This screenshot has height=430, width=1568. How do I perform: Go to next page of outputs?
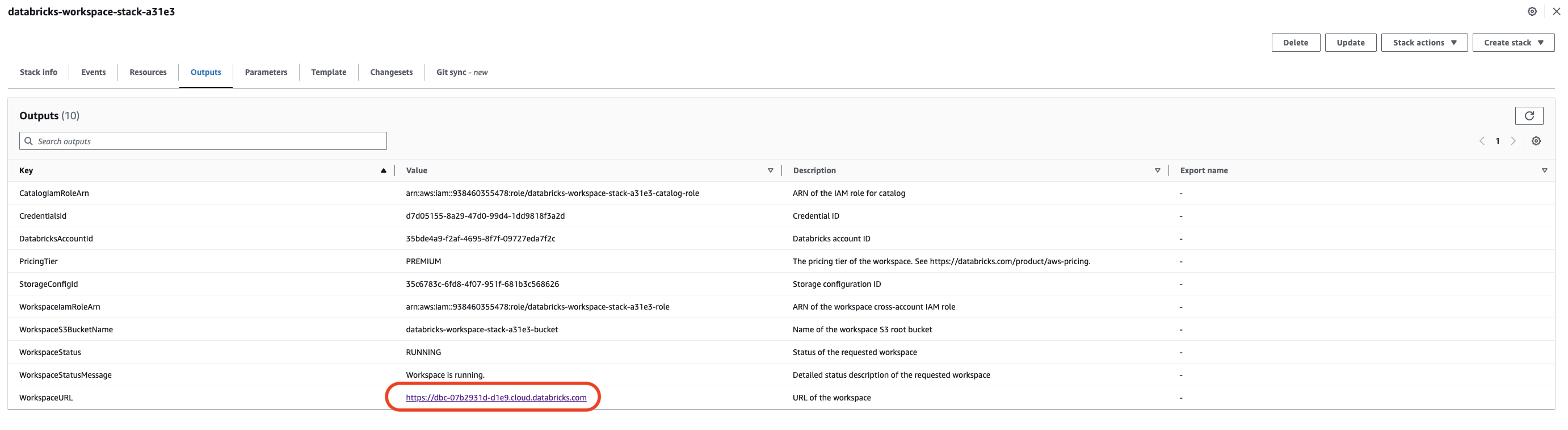click(1513, 141)
